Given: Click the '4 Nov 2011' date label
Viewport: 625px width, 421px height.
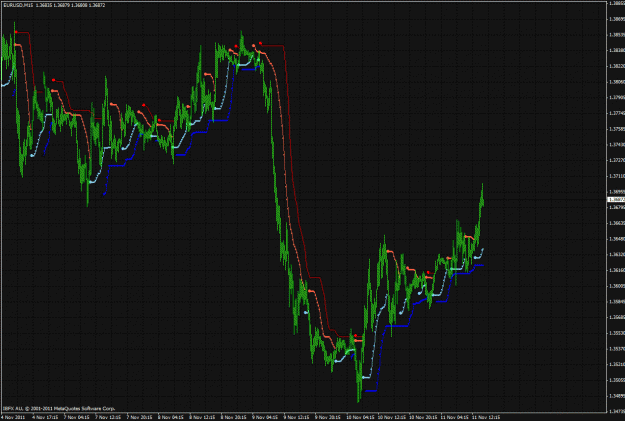Looking at the screenshot, I should click(x=14, y=417).
